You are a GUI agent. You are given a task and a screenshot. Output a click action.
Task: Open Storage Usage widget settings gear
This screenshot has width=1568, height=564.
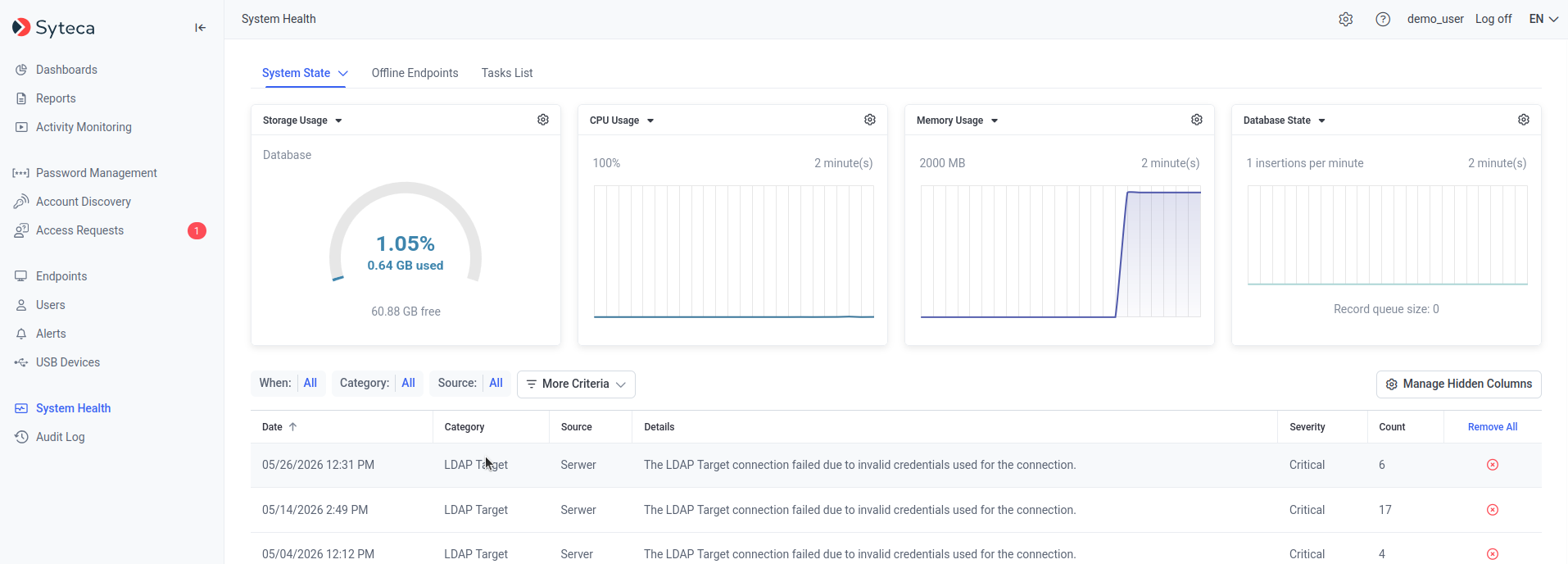[543, 120]
